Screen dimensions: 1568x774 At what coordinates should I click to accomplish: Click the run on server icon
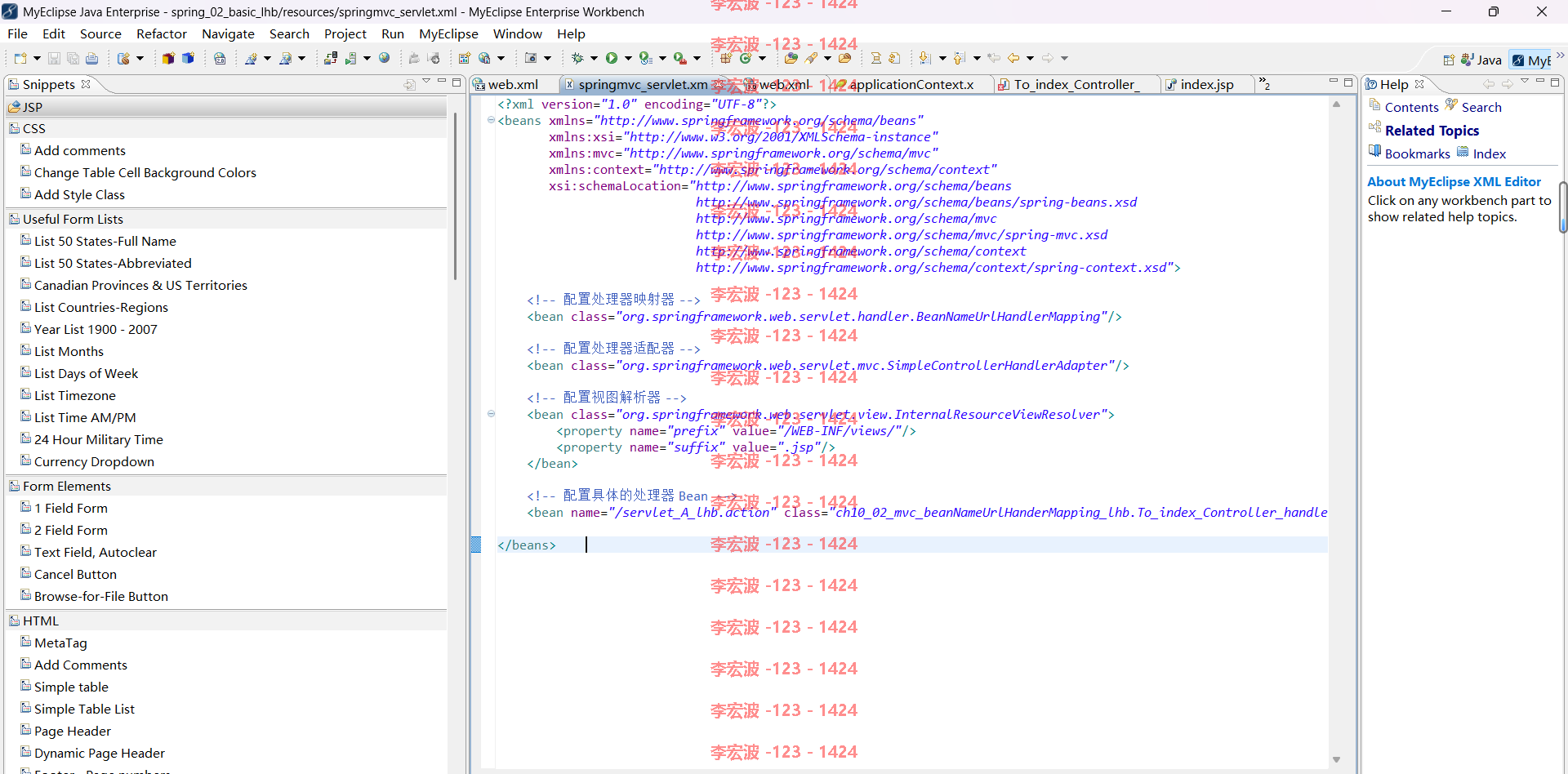click(350, 58)
